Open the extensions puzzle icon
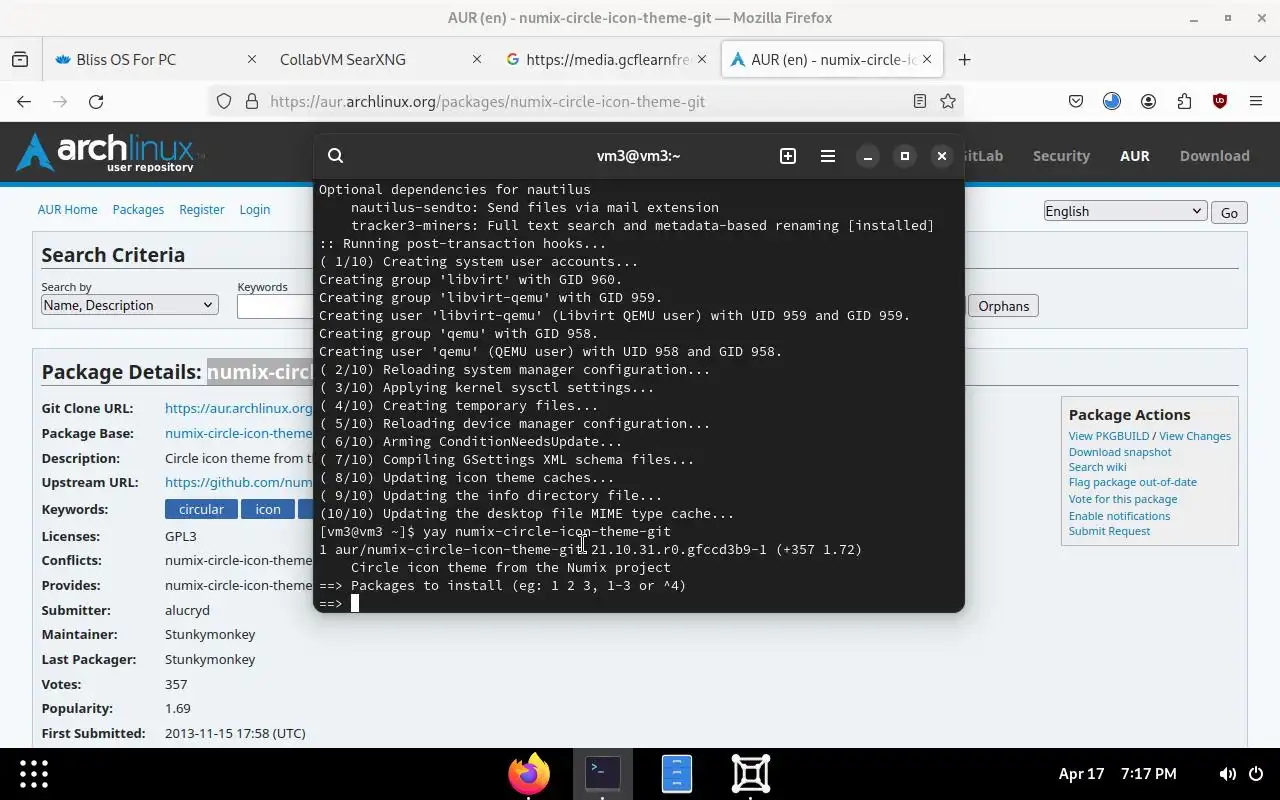1280x800 pixels. [1184, 101]
